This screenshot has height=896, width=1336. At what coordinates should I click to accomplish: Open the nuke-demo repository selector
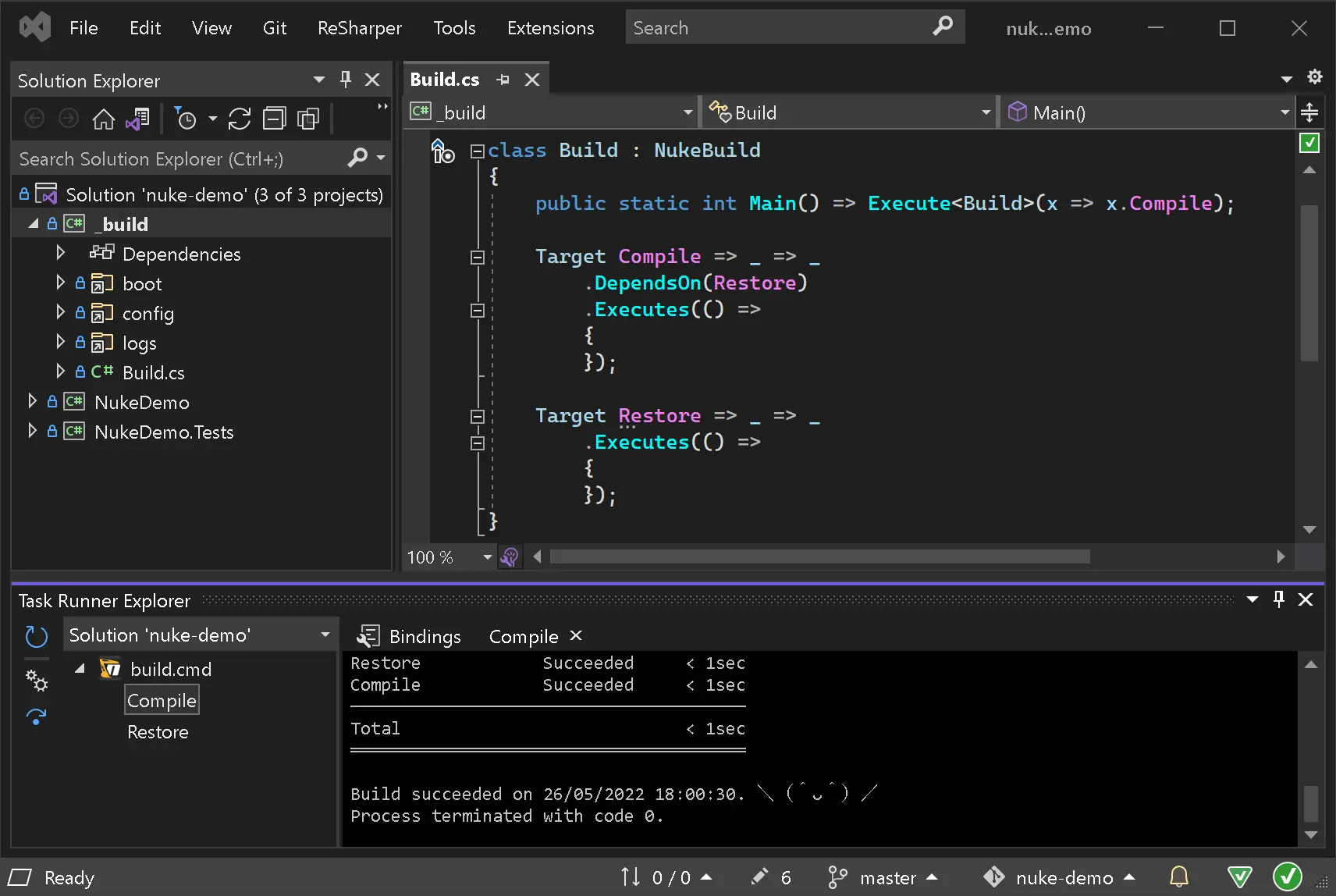click(x=1059, y=877)
